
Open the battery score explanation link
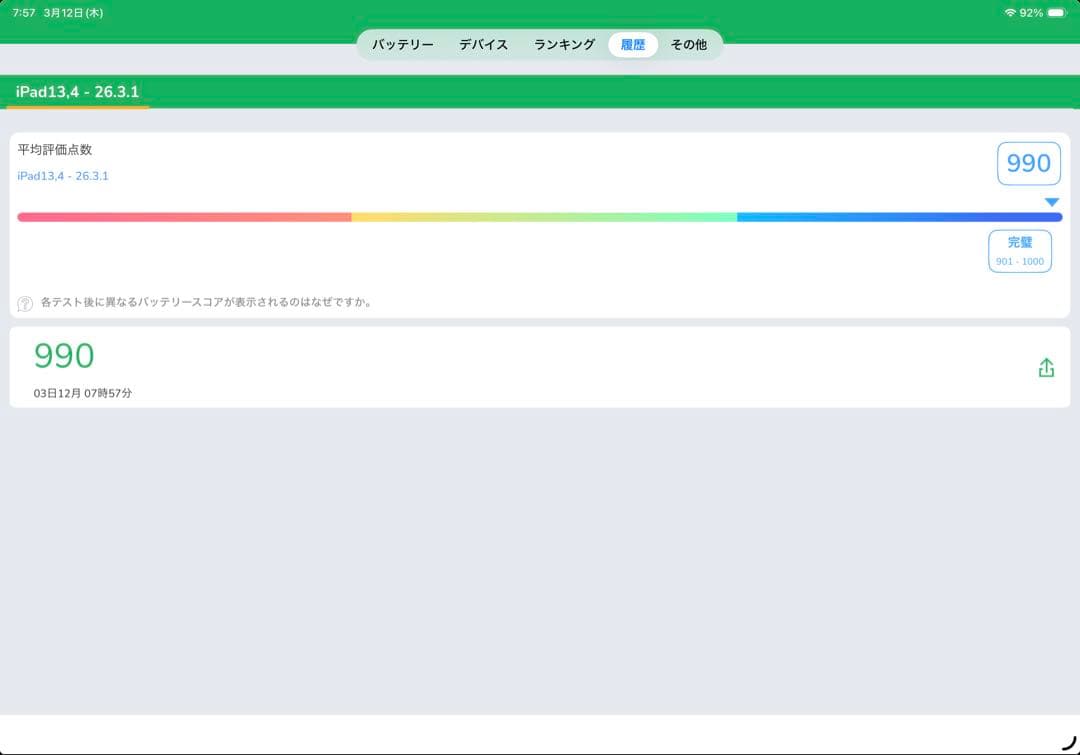206,302
